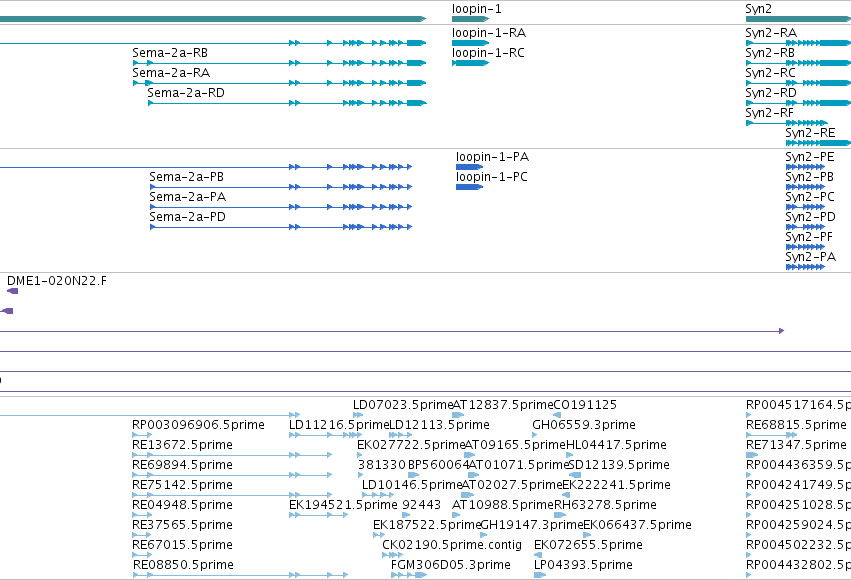Select the AT10988.5prime EST label
This screenshot has height=580, width=851.
tap(503, 506)
